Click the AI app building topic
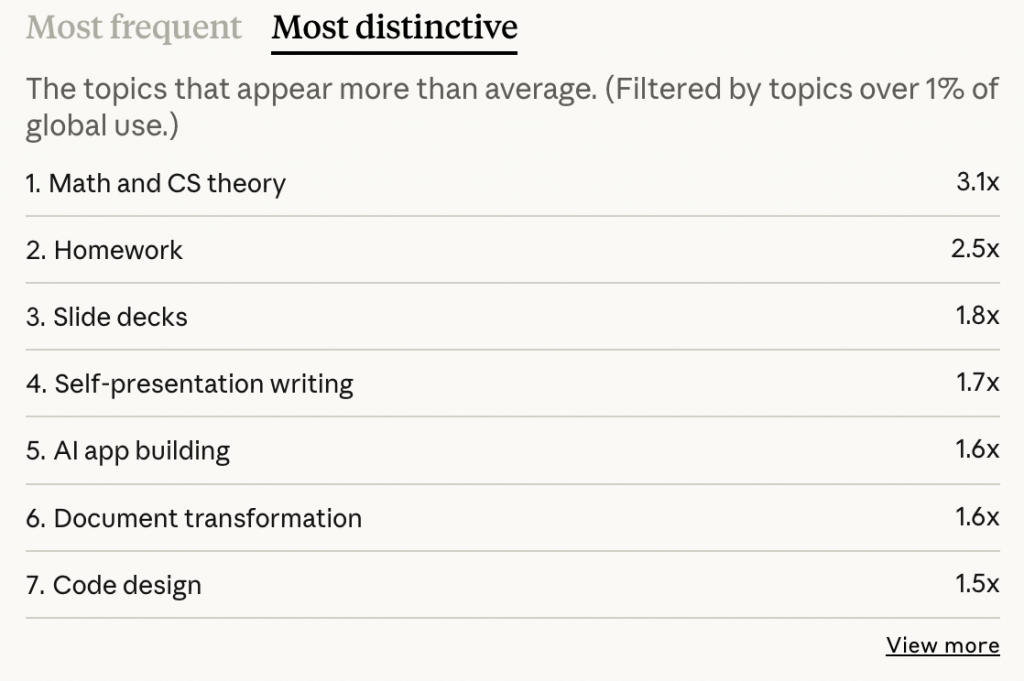 142,451
